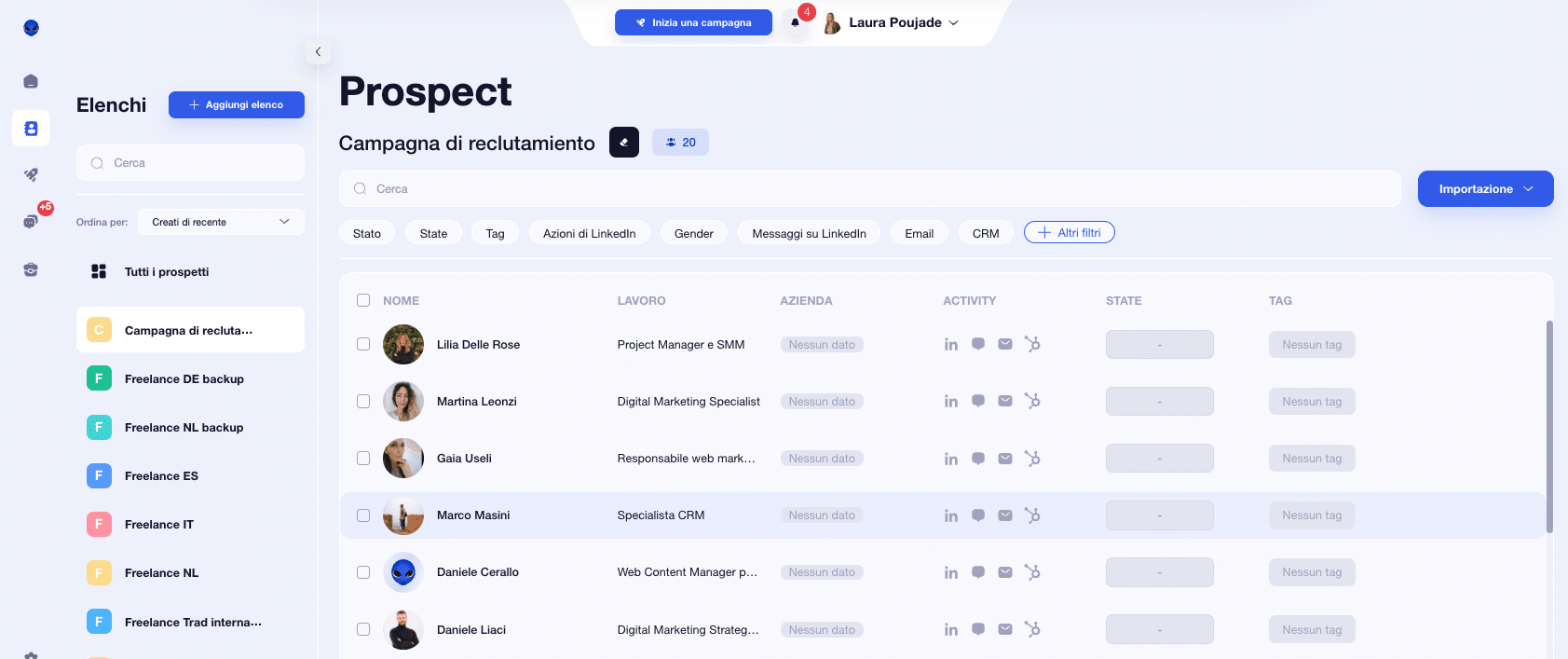Screen dimensions: 1568x659
Task: Click the 'Altri filtri' button
Action: click(x=1069, y=233)
